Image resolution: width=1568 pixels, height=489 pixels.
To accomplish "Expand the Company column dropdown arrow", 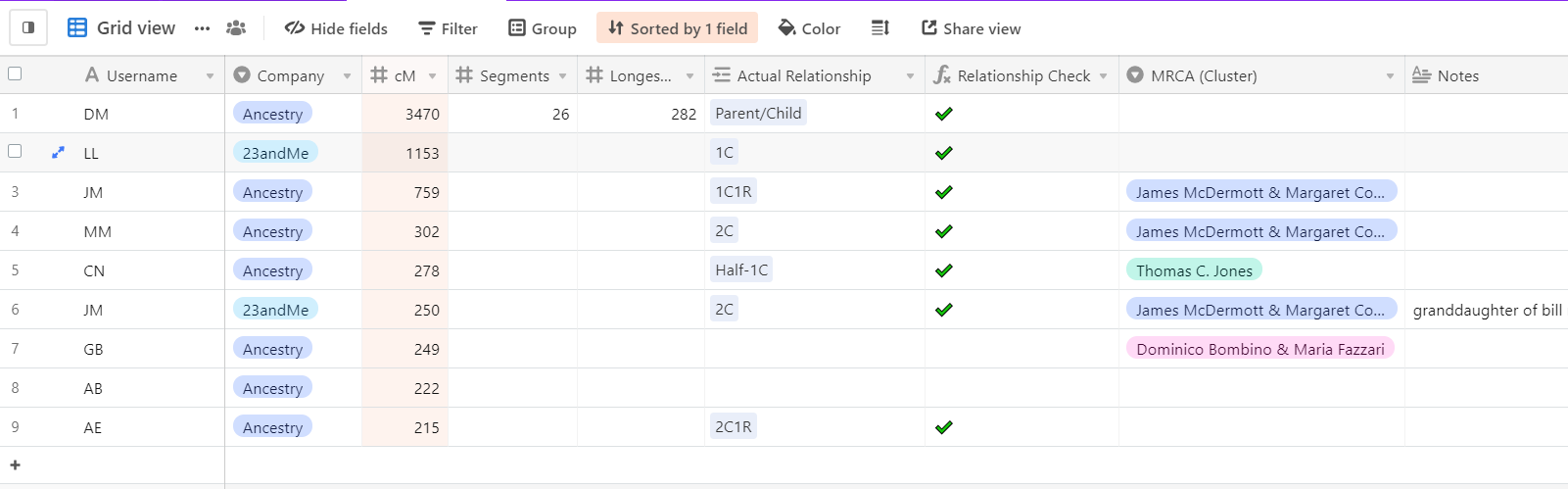I will click(x=347, y=76).
